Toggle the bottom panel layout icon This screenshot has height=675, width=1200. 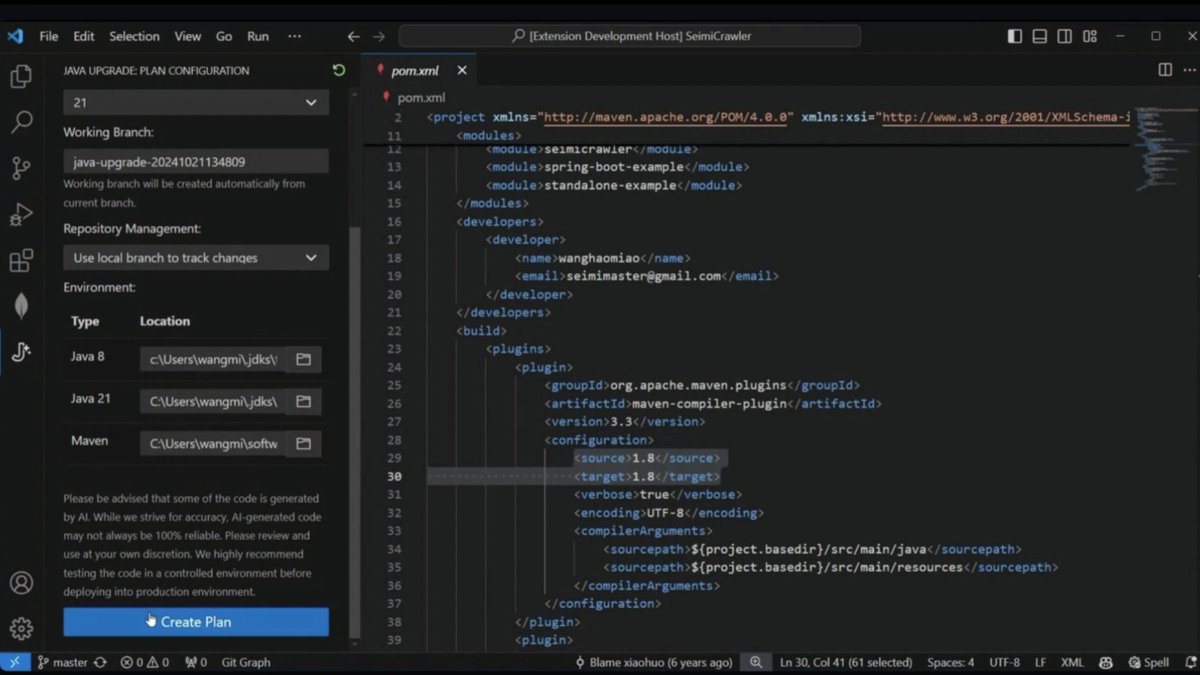pos(1040,36)
